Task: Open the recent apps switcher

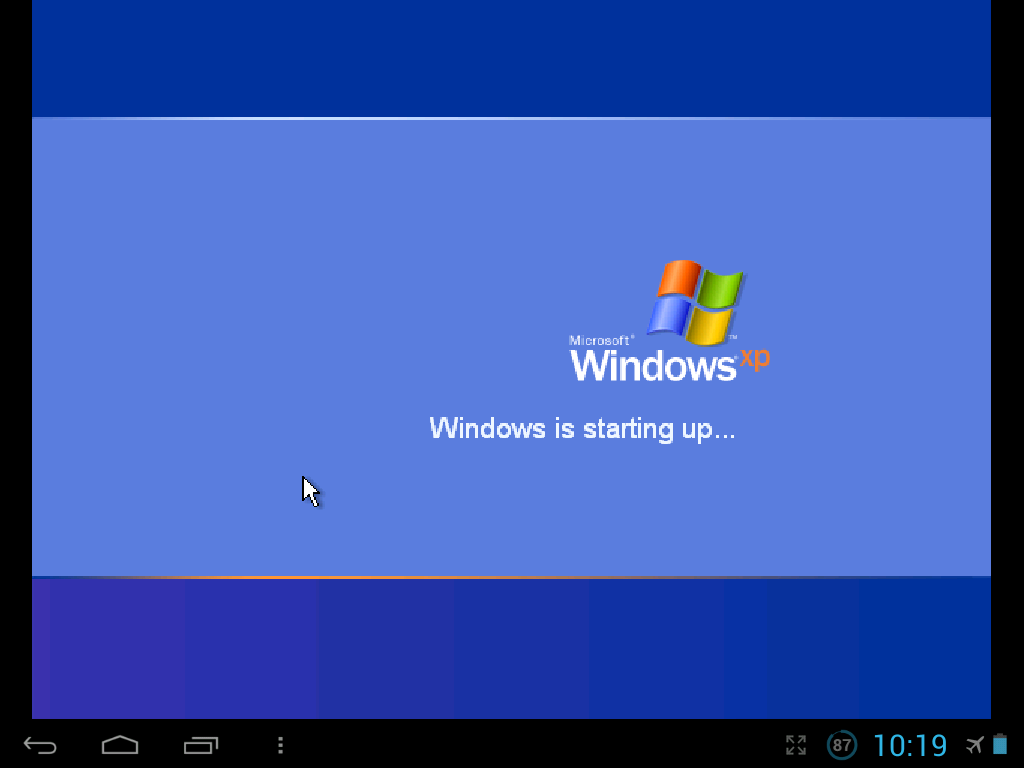Action: [x=201, y=745]
